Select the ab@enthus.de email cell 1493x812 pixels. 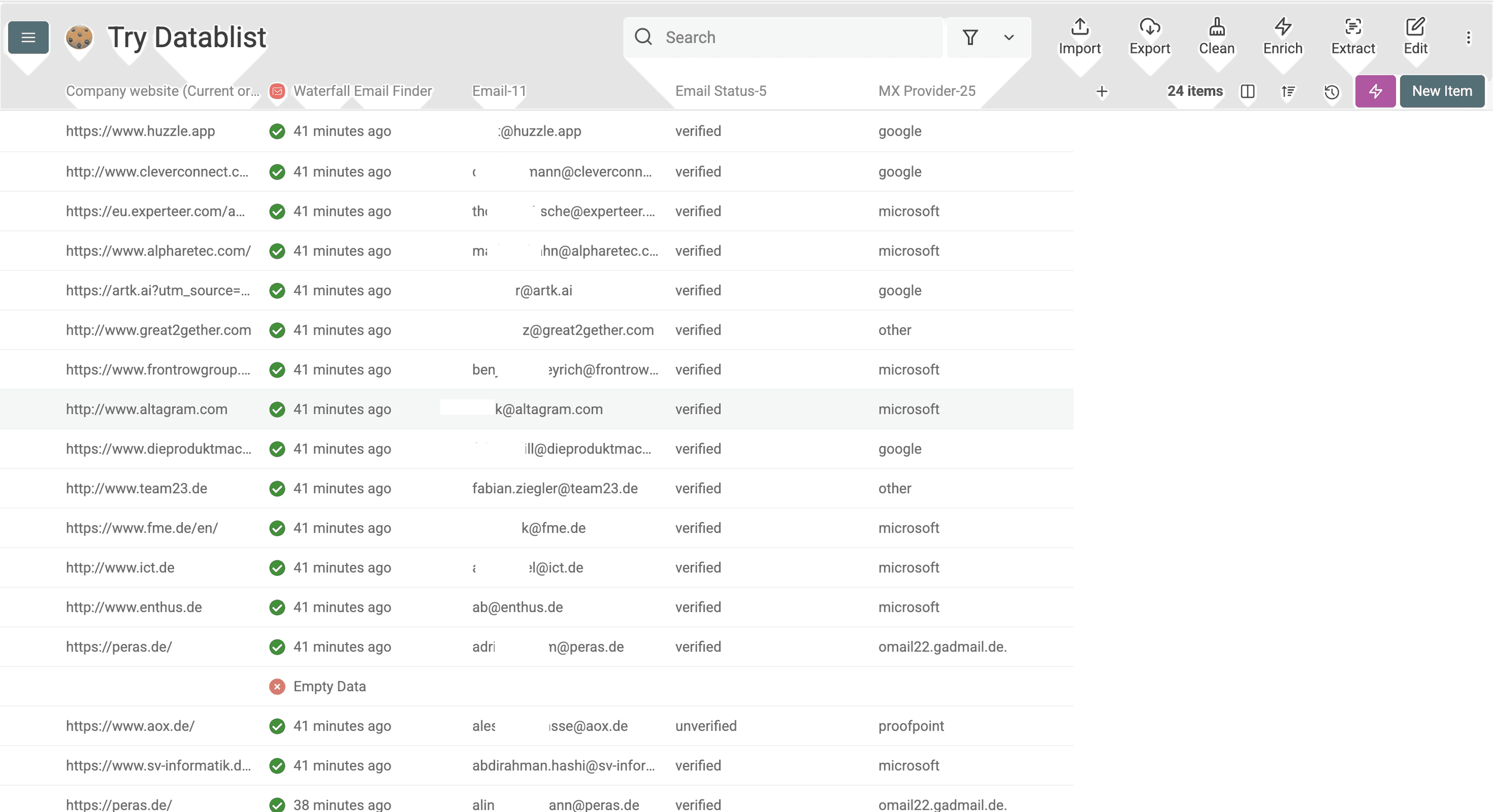click(x=517, y=607)
